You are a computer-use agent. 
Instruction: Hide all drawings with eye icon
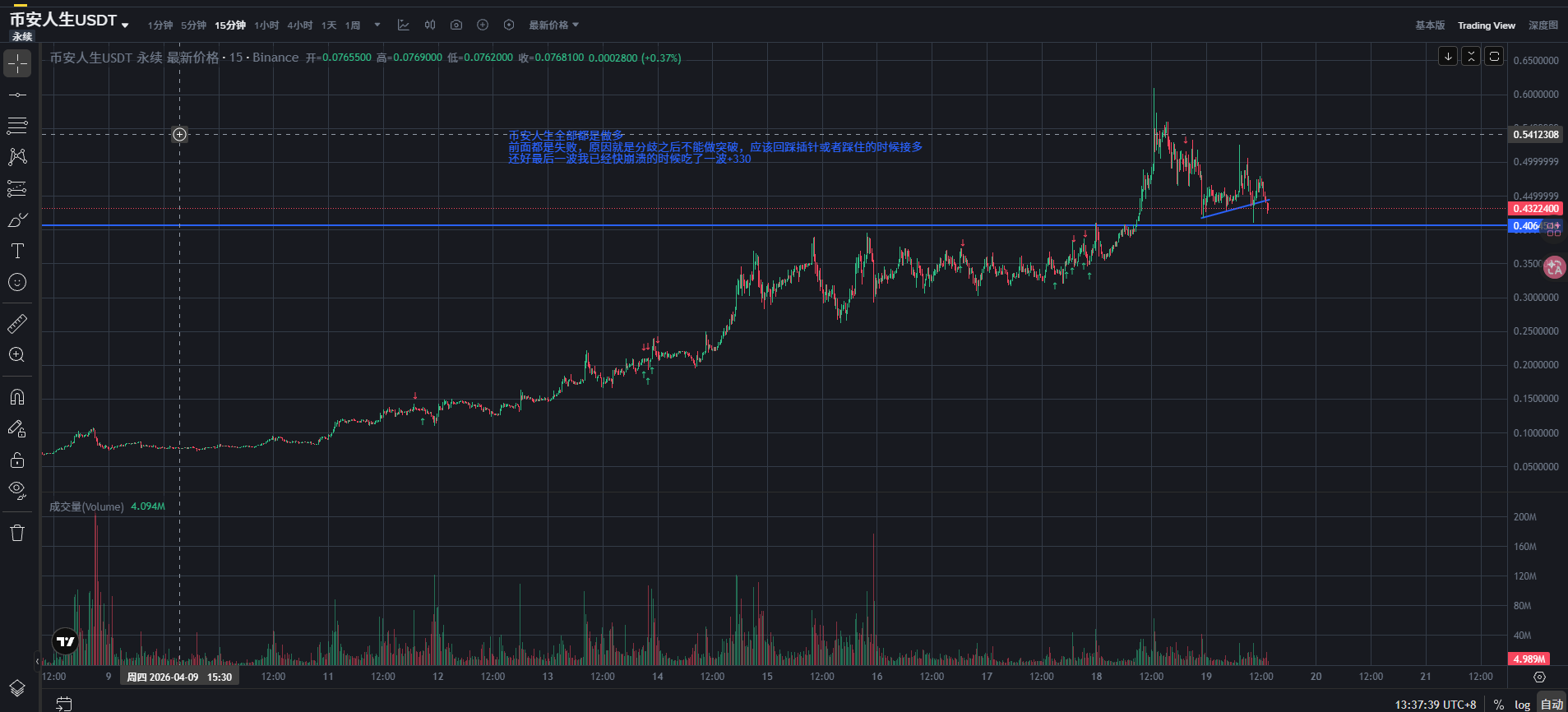click(16, 491)
